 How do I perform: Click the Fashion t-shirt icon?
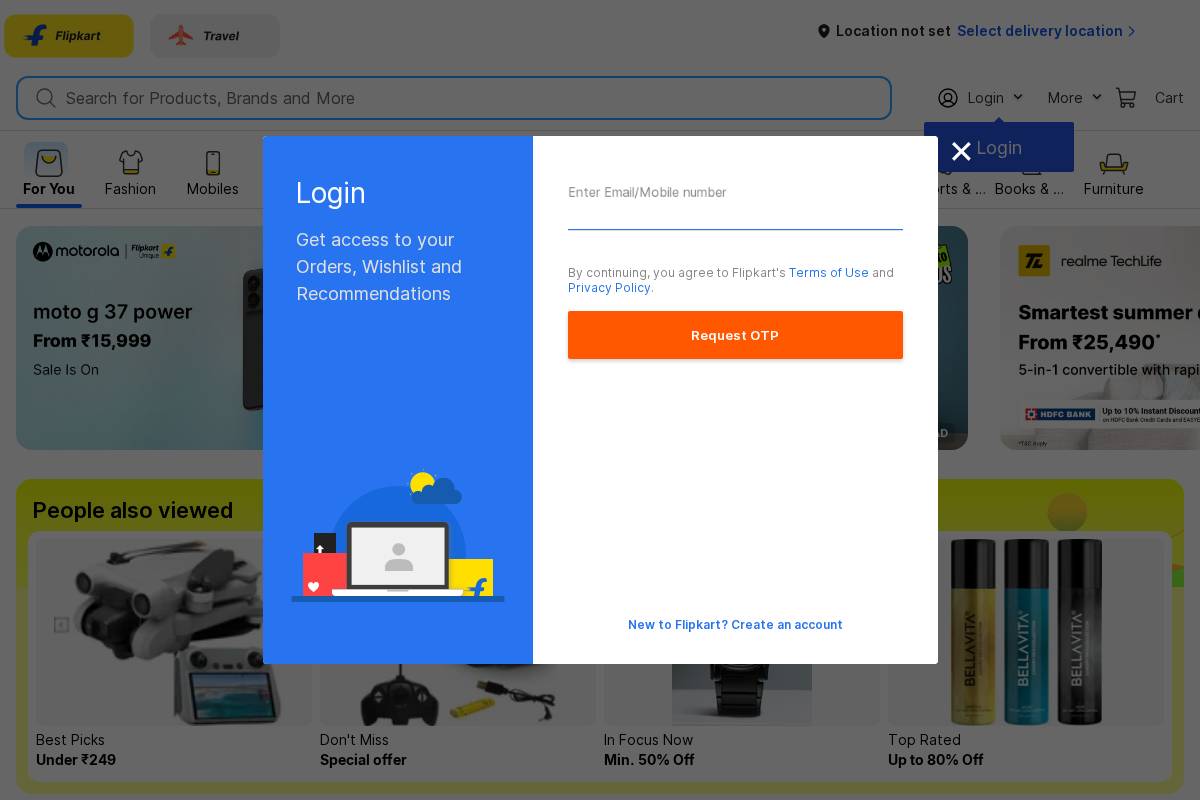[x=130, y=162]
